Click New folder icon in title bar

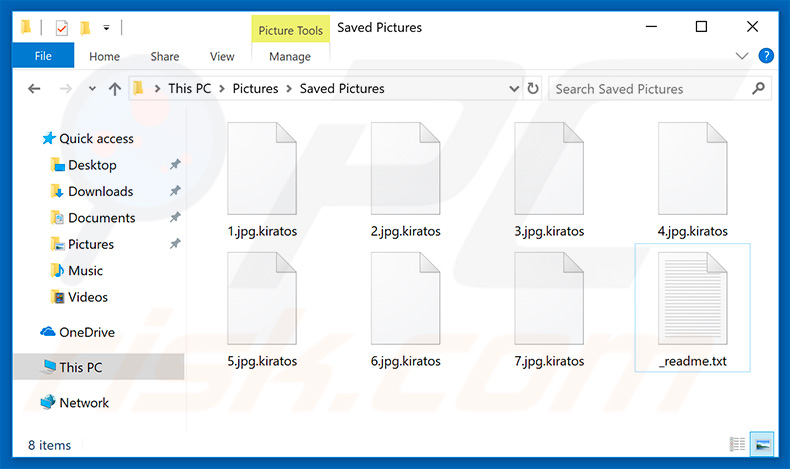tap(85, 27)
